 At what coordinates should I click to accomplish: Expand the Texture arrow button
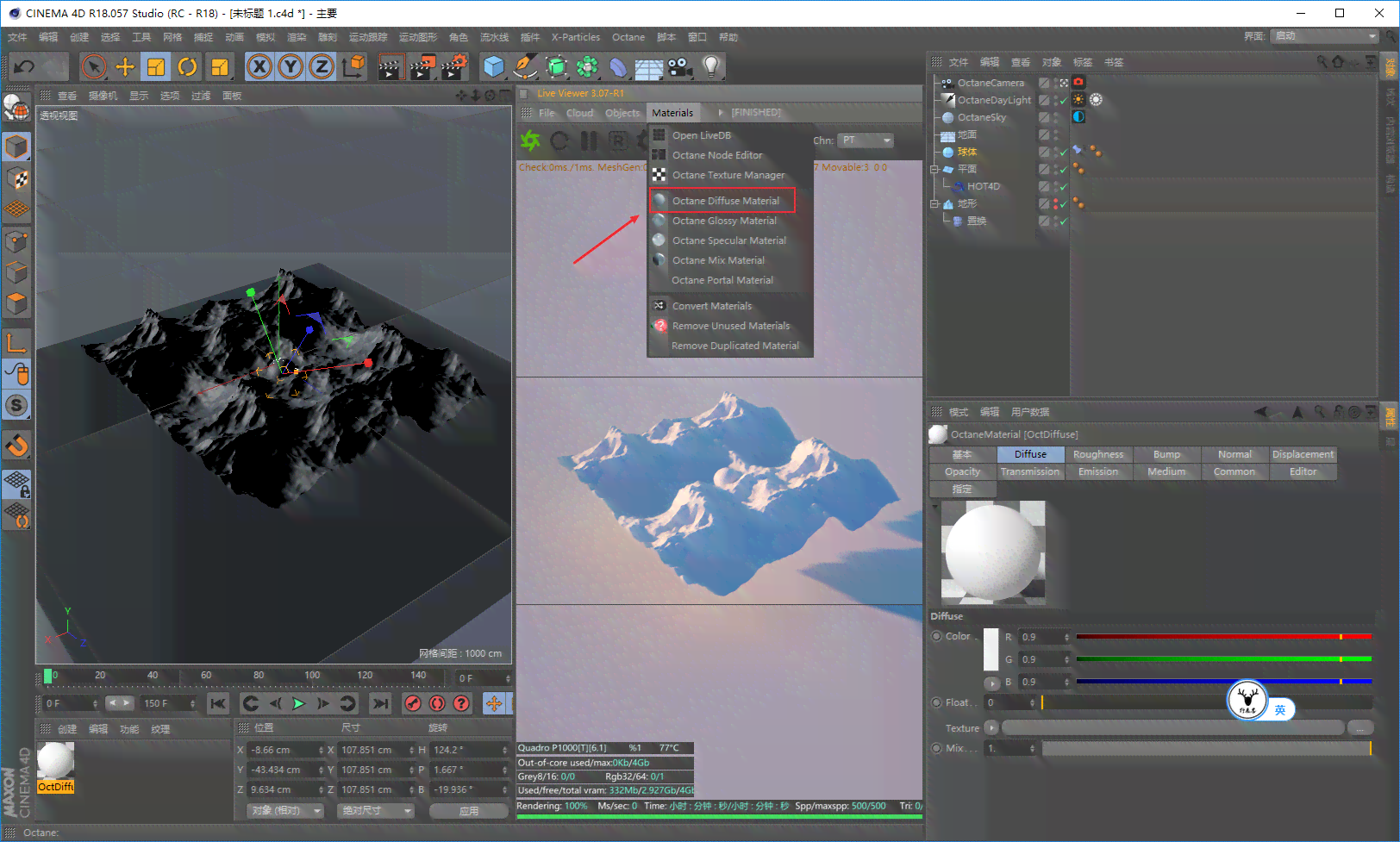[992, 727]
